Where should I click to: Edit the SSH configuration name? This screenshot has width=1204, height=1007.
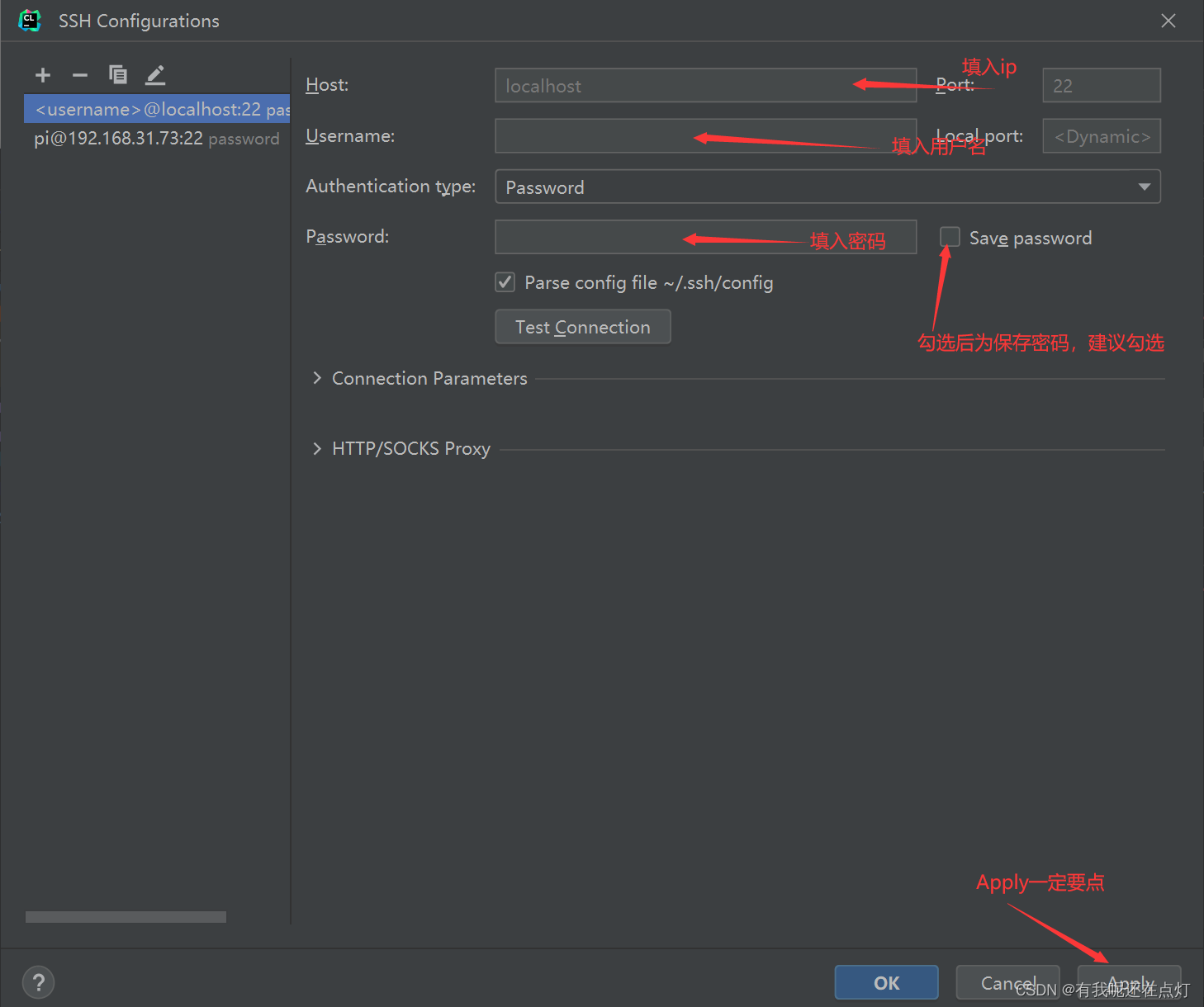pyautogui.click(x=155, y=75)
